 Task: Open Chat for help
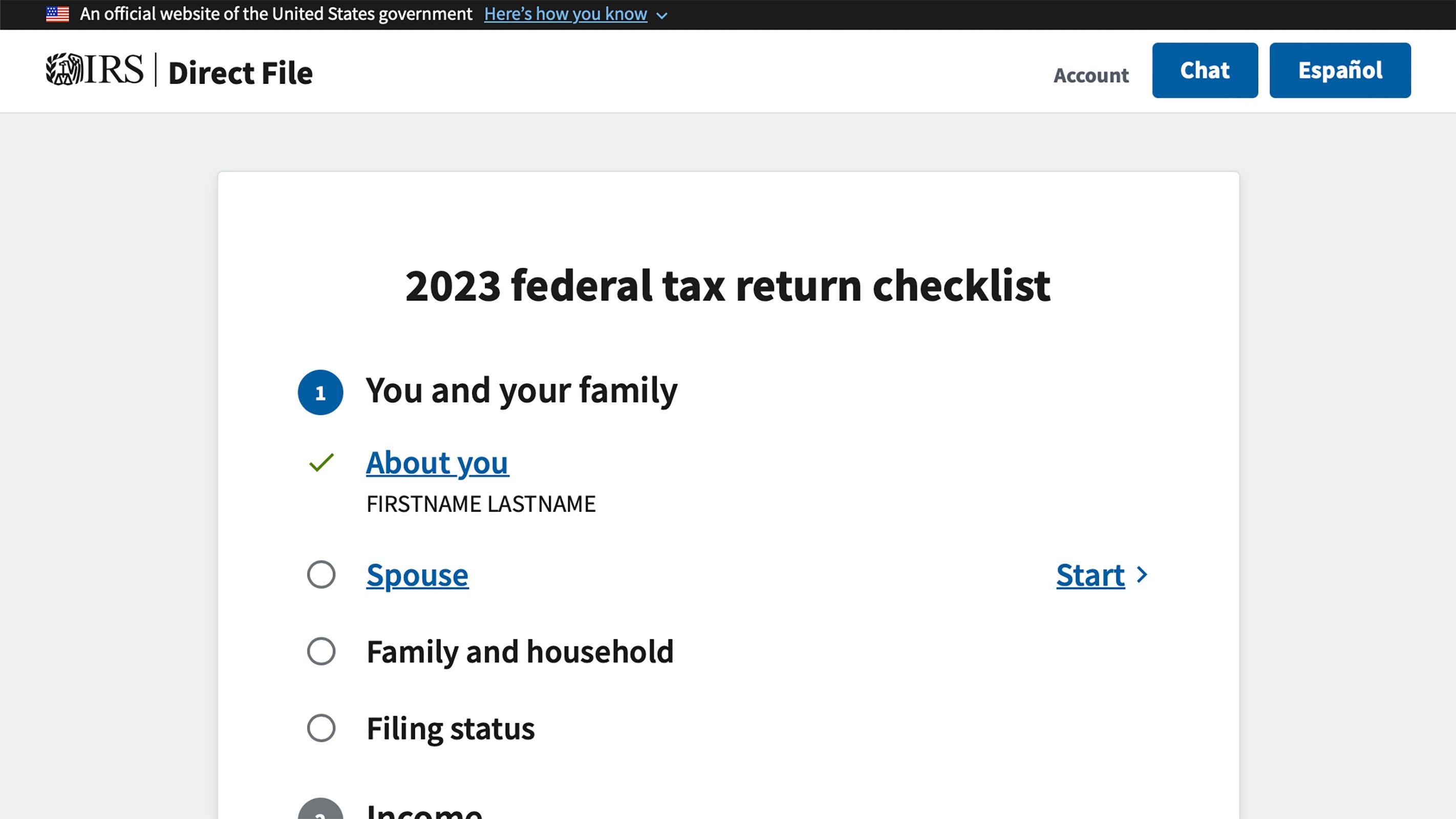point(1204,70)
